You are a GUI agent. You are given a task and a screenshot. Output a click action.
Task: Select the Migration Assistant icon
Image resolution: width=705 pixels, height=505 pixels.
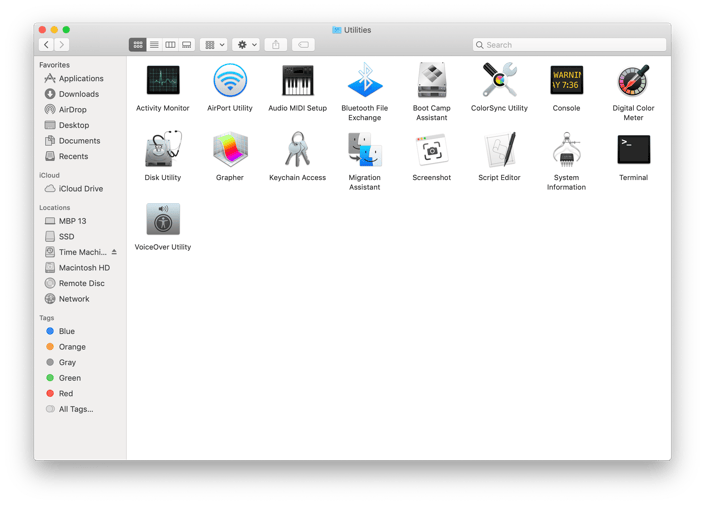click(x=365, y=149)
